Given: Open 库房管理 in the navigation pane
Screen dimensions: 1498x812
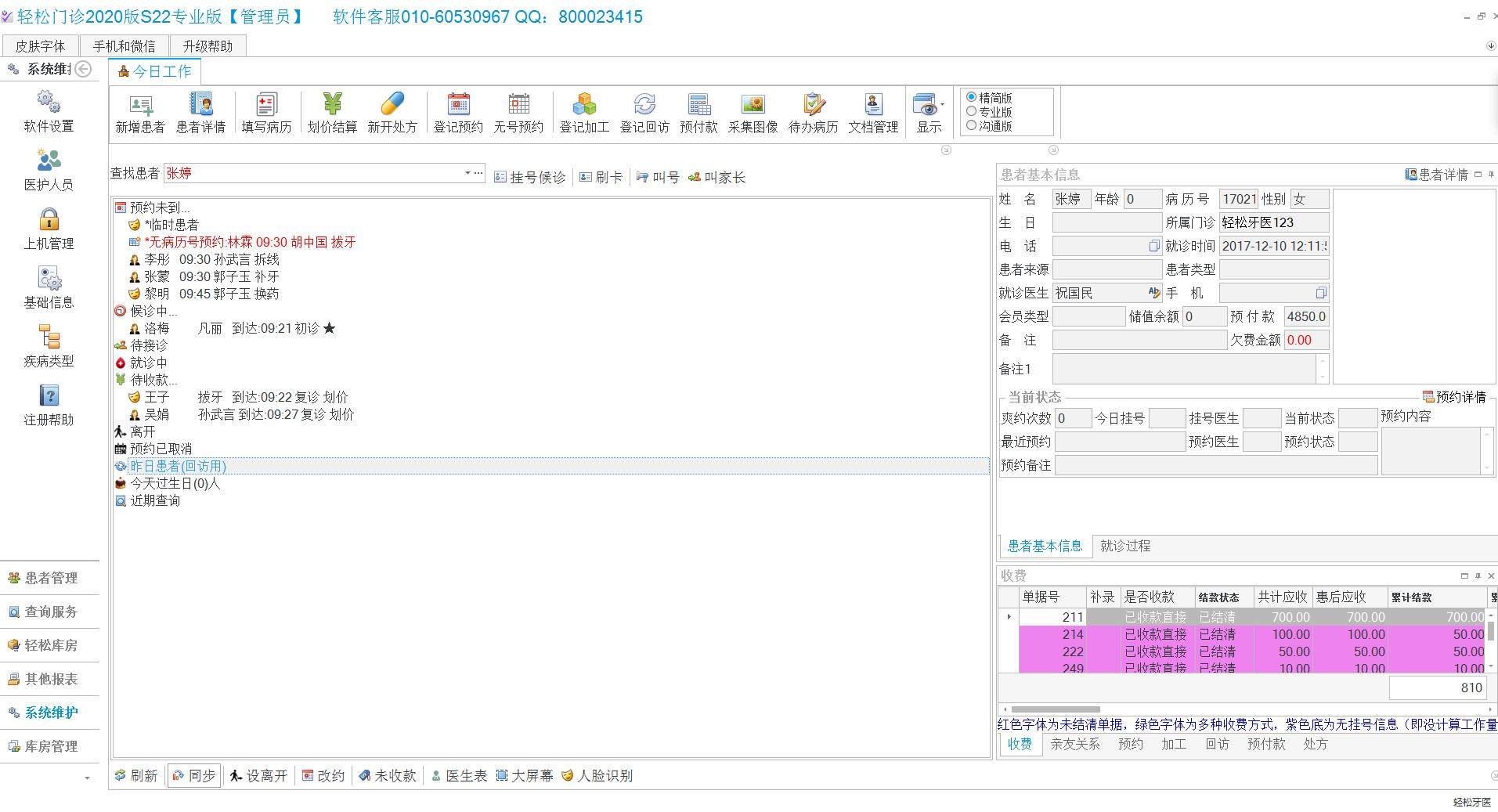Looking at the screenshot, I should [x=50, y=746].
